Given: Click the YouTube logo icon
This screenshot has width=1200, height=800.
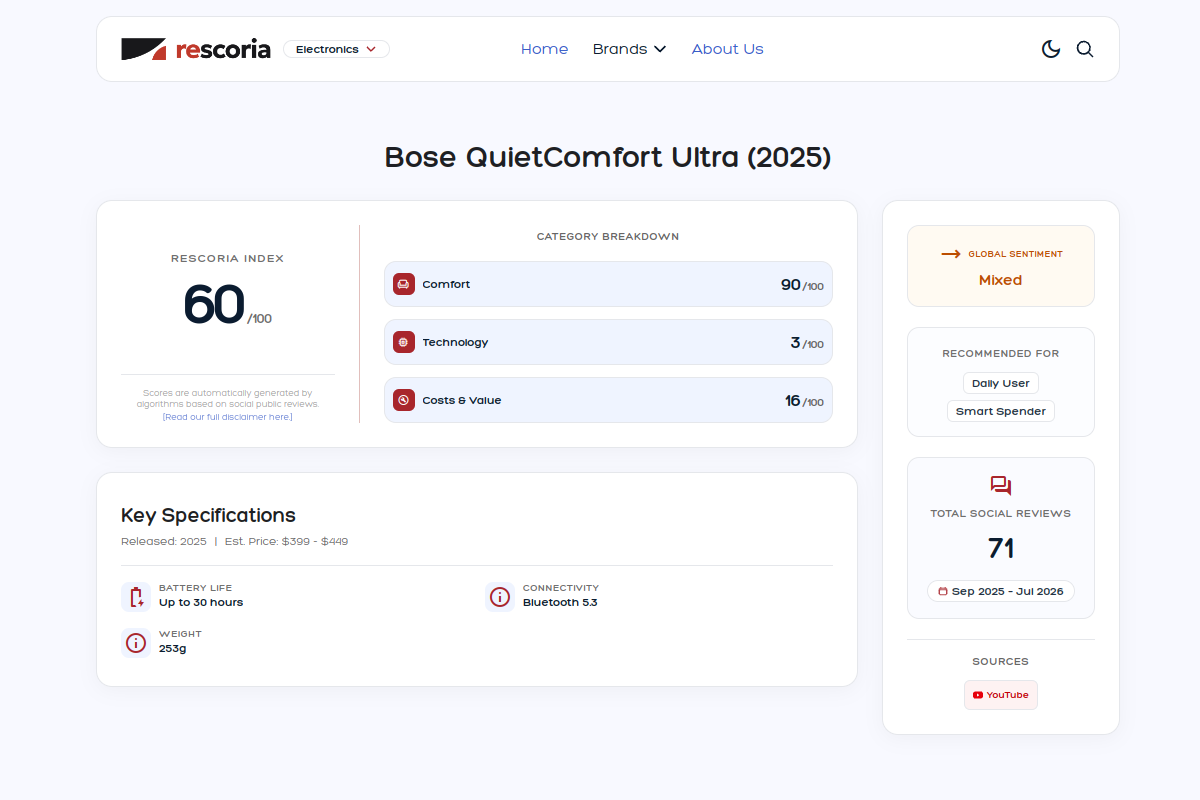Looking at the screenshot, I should click(x=978, y=695).
